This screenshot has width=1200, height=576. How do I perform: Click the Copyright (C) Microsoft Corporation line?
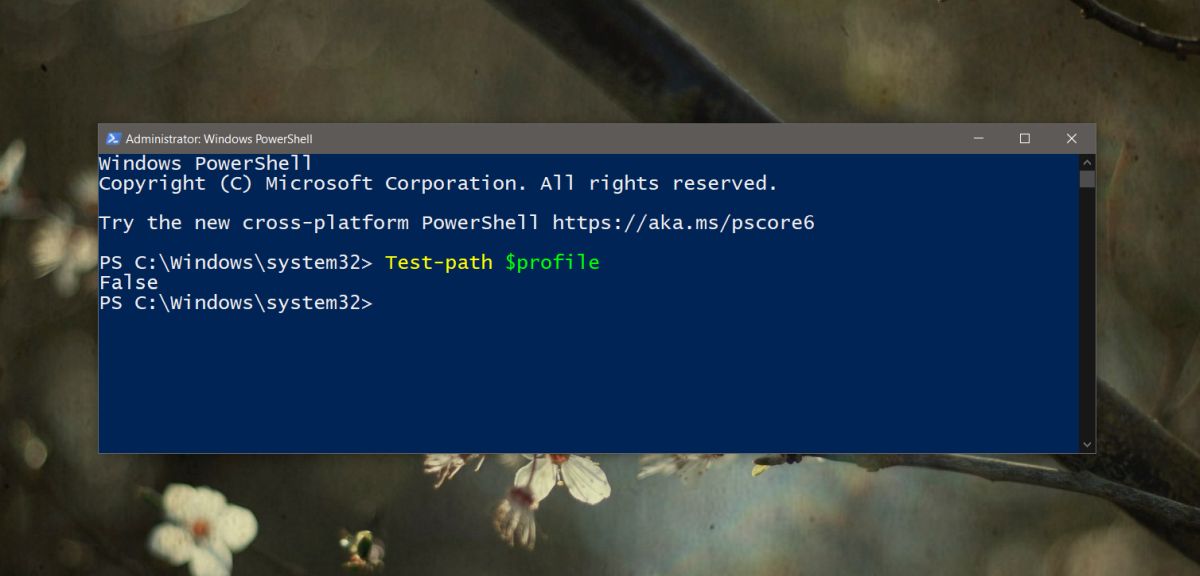pos(438,184)
